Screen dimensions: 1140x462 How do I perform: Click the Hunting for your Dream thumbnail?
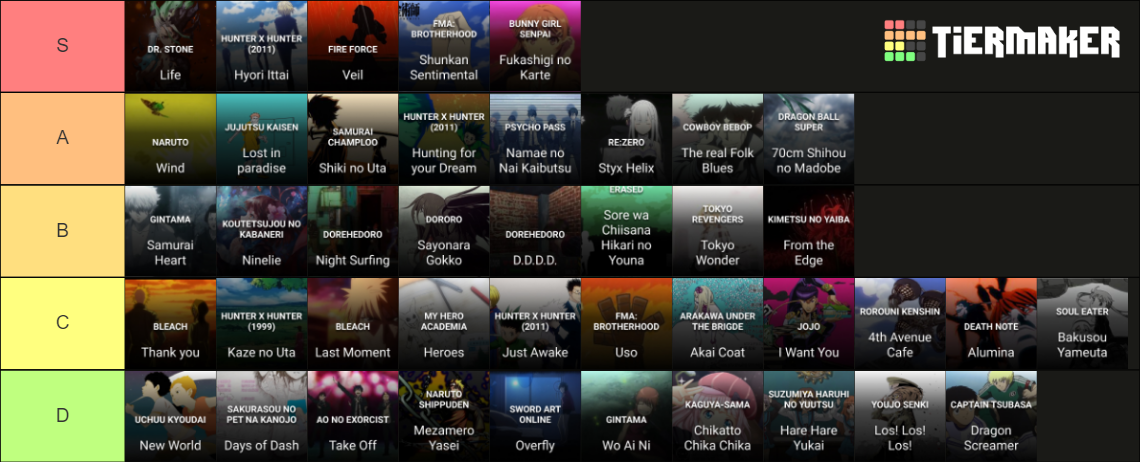tap(443, 138)
